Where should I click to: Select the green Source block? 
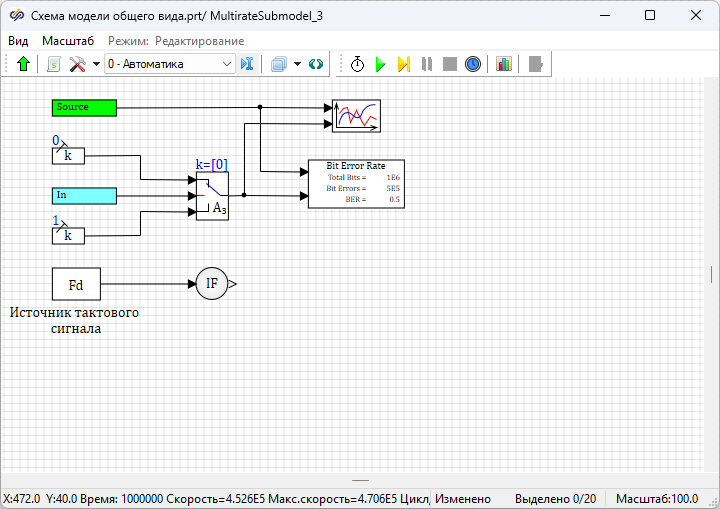click(84, 107)
